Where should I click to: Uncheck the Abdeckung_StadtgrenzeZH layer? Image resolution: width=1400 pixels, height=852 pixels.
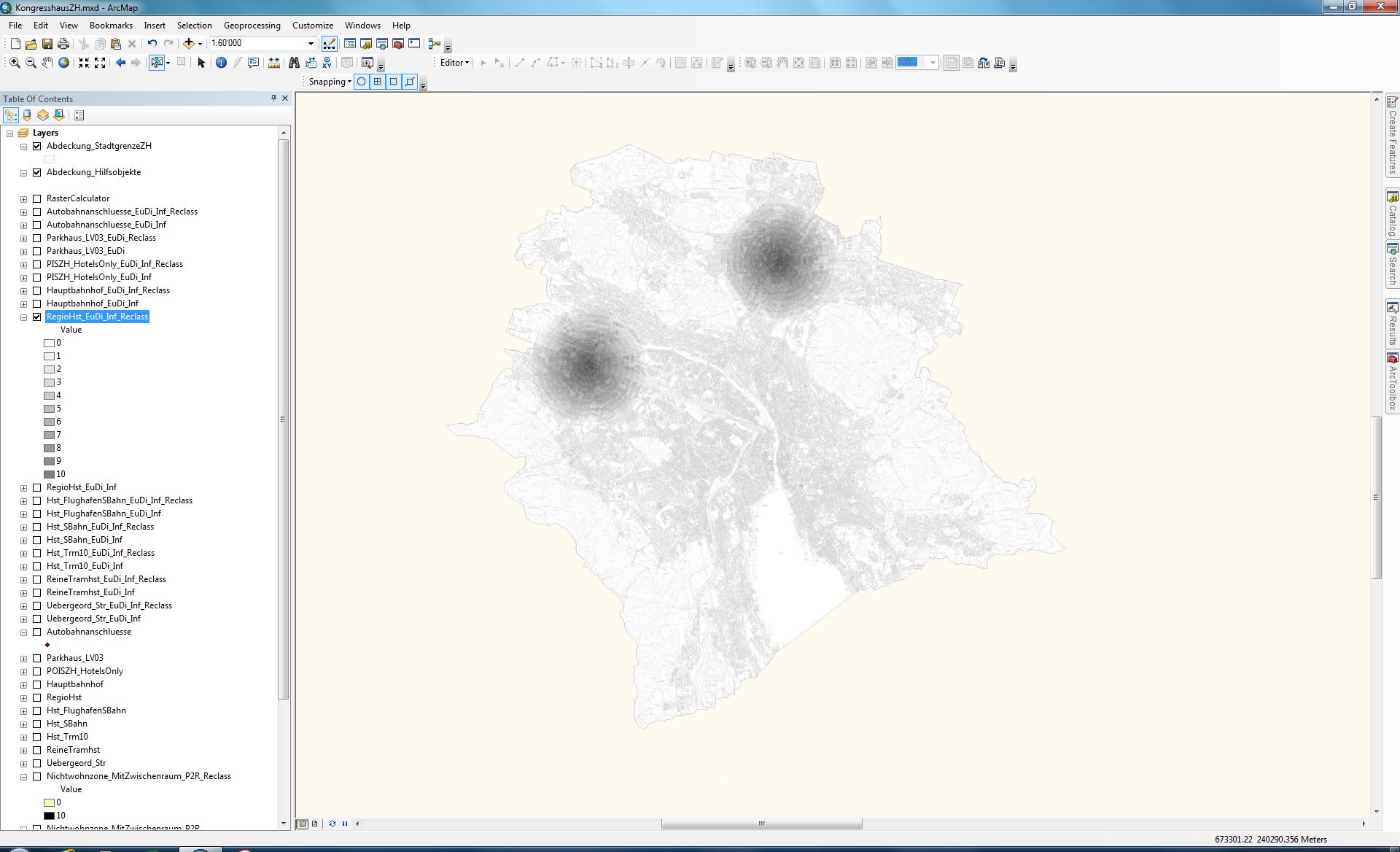[37, 146]
